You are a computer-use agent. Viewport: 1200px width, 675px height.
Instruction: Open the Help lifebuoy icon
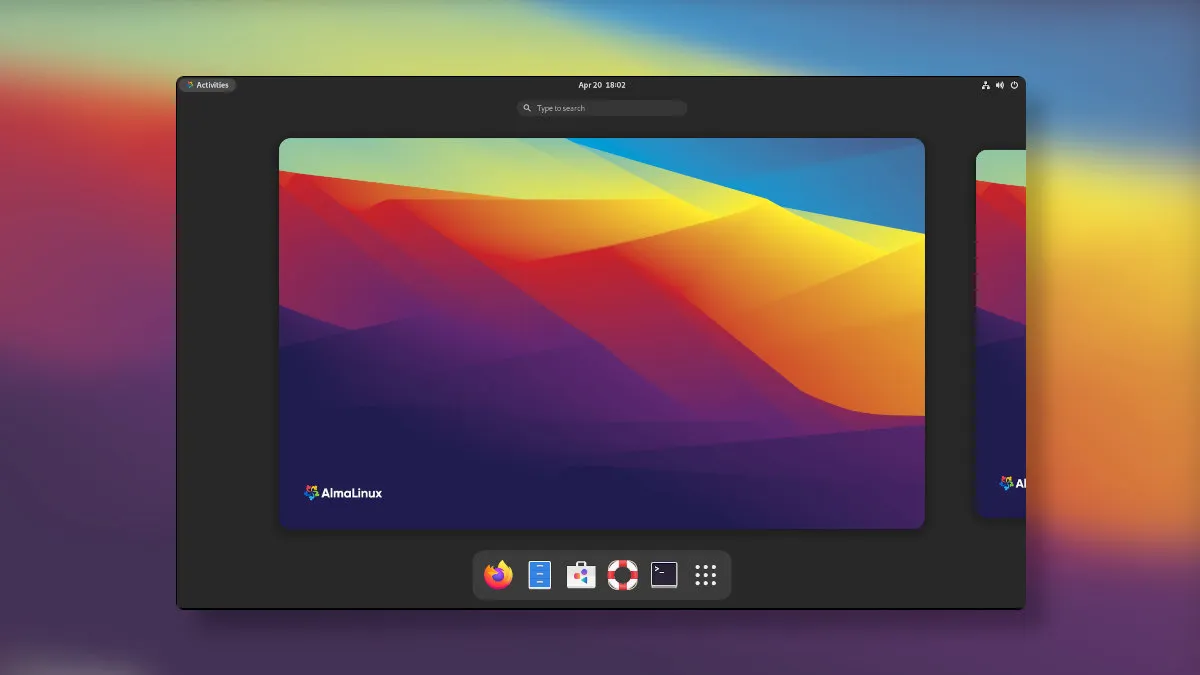(623, 575)
